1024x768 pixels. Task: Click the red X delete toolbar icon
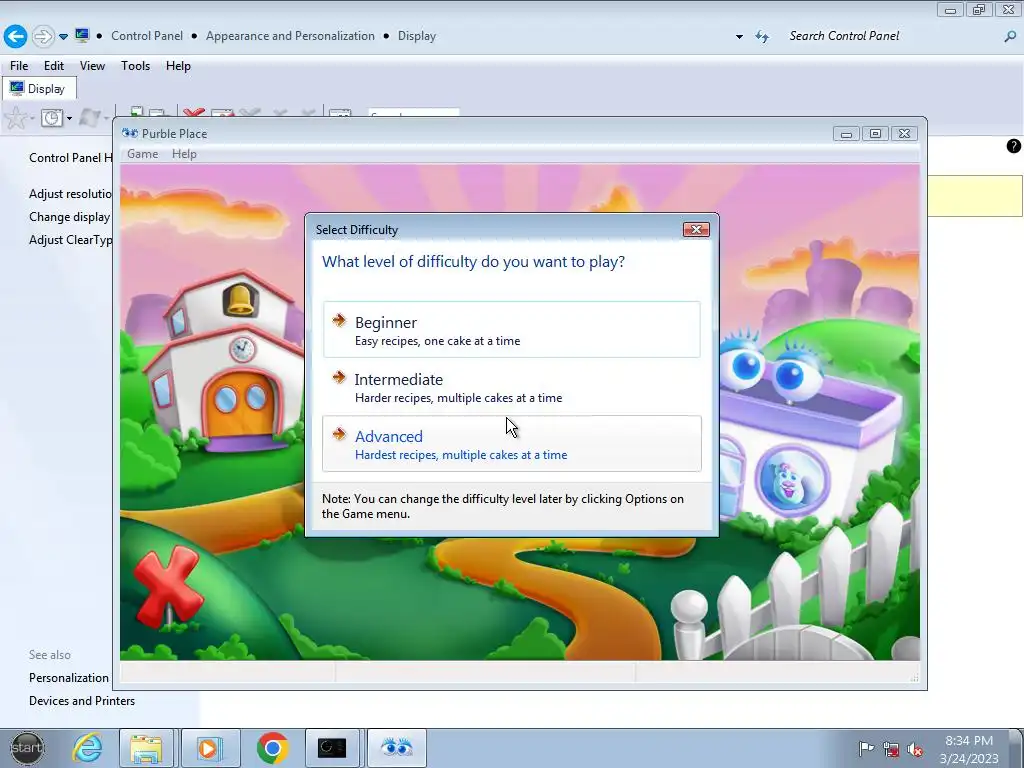[194, 113]
